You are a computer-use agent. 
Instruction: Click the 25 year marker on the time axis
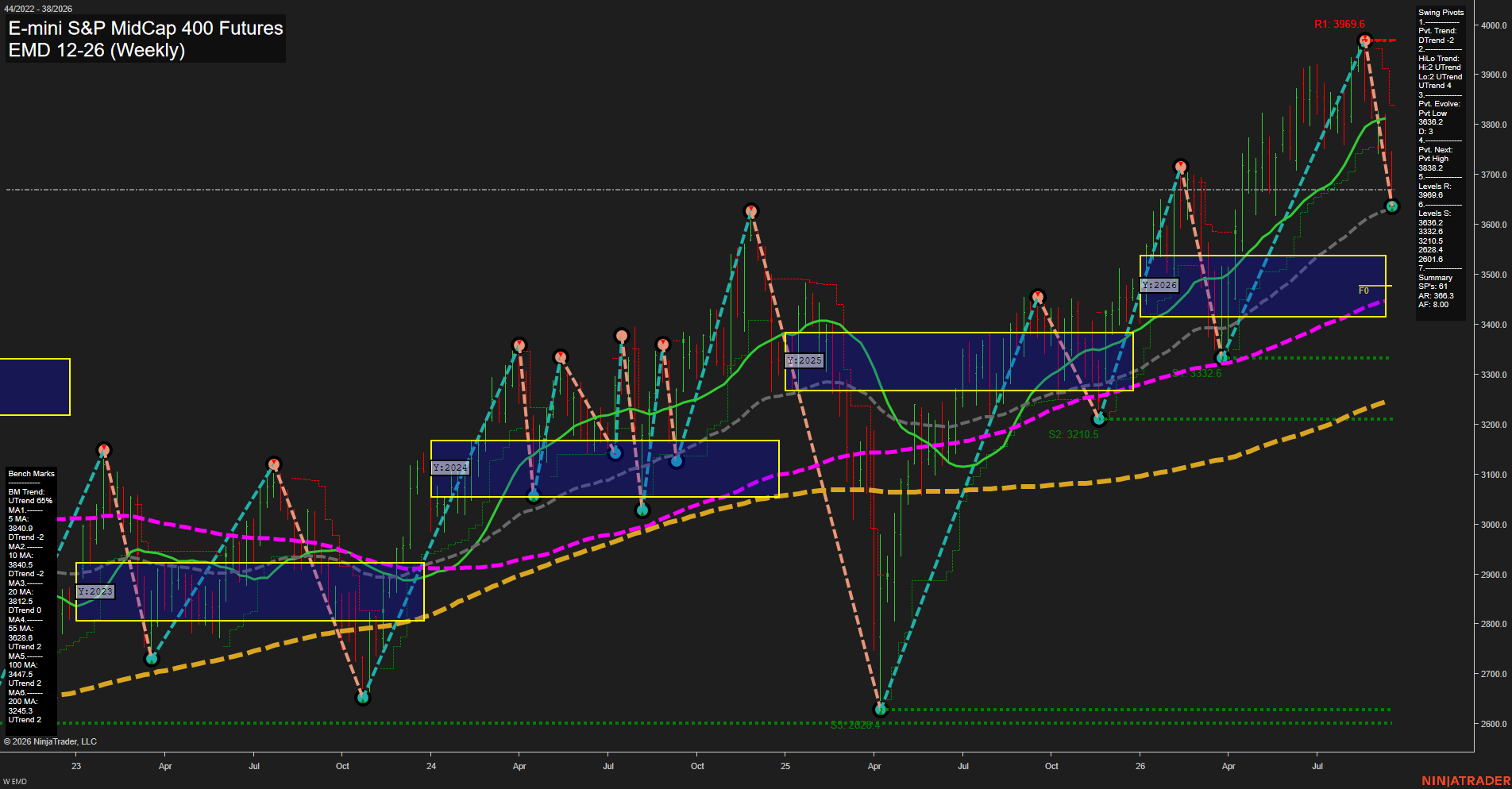click(x=785, y=766)
